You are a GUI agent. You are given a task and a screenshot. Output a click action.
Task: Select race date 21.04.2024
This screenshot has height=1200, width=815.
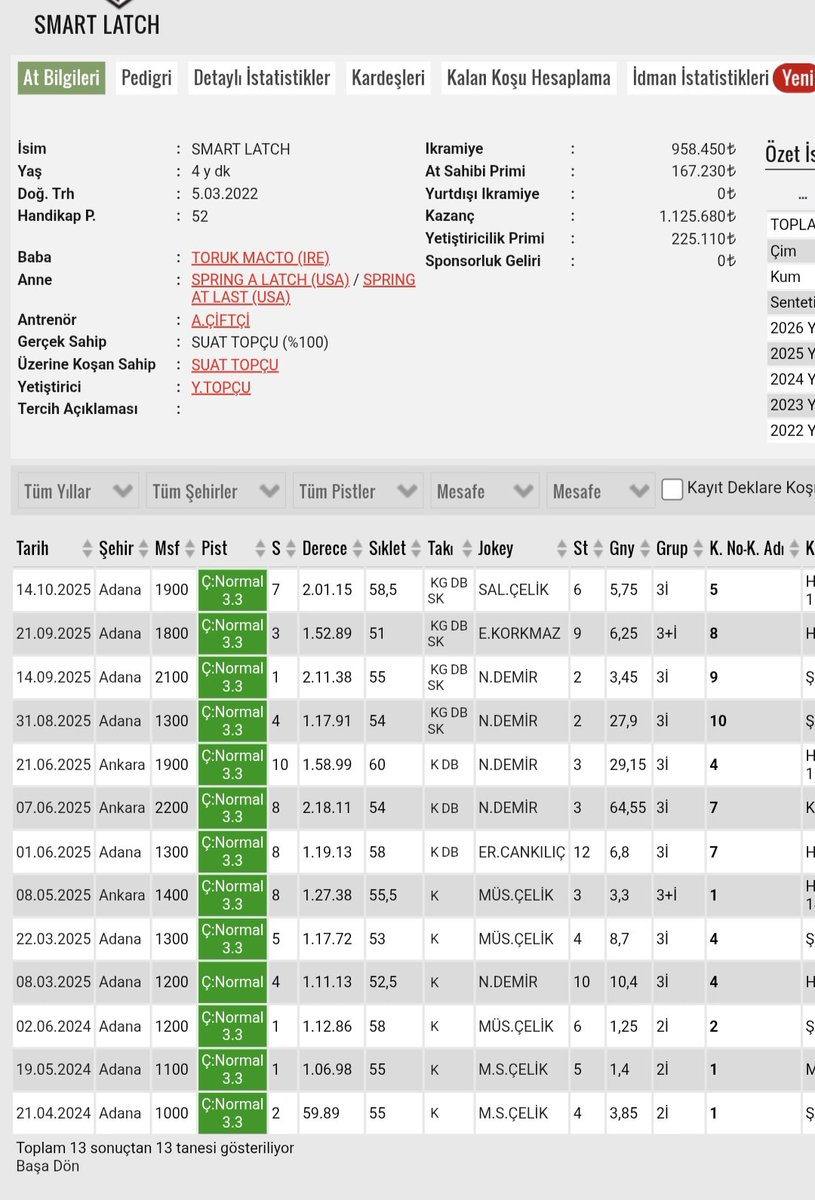point(52,1112)
